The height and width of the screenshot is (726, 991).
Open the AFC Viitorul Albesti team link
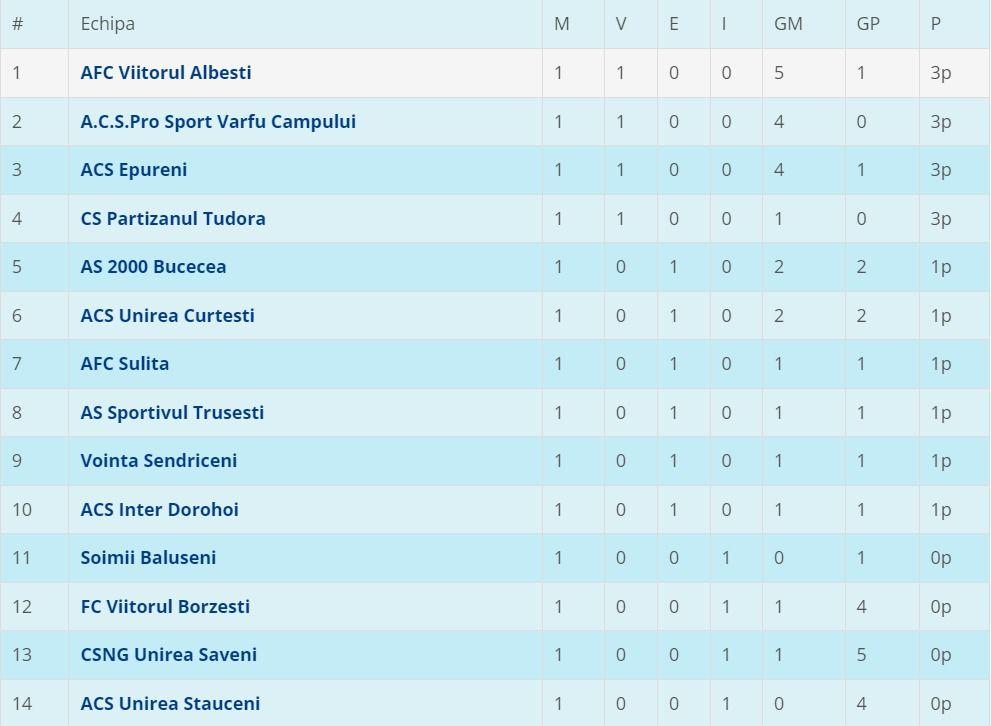coord(166,73)
